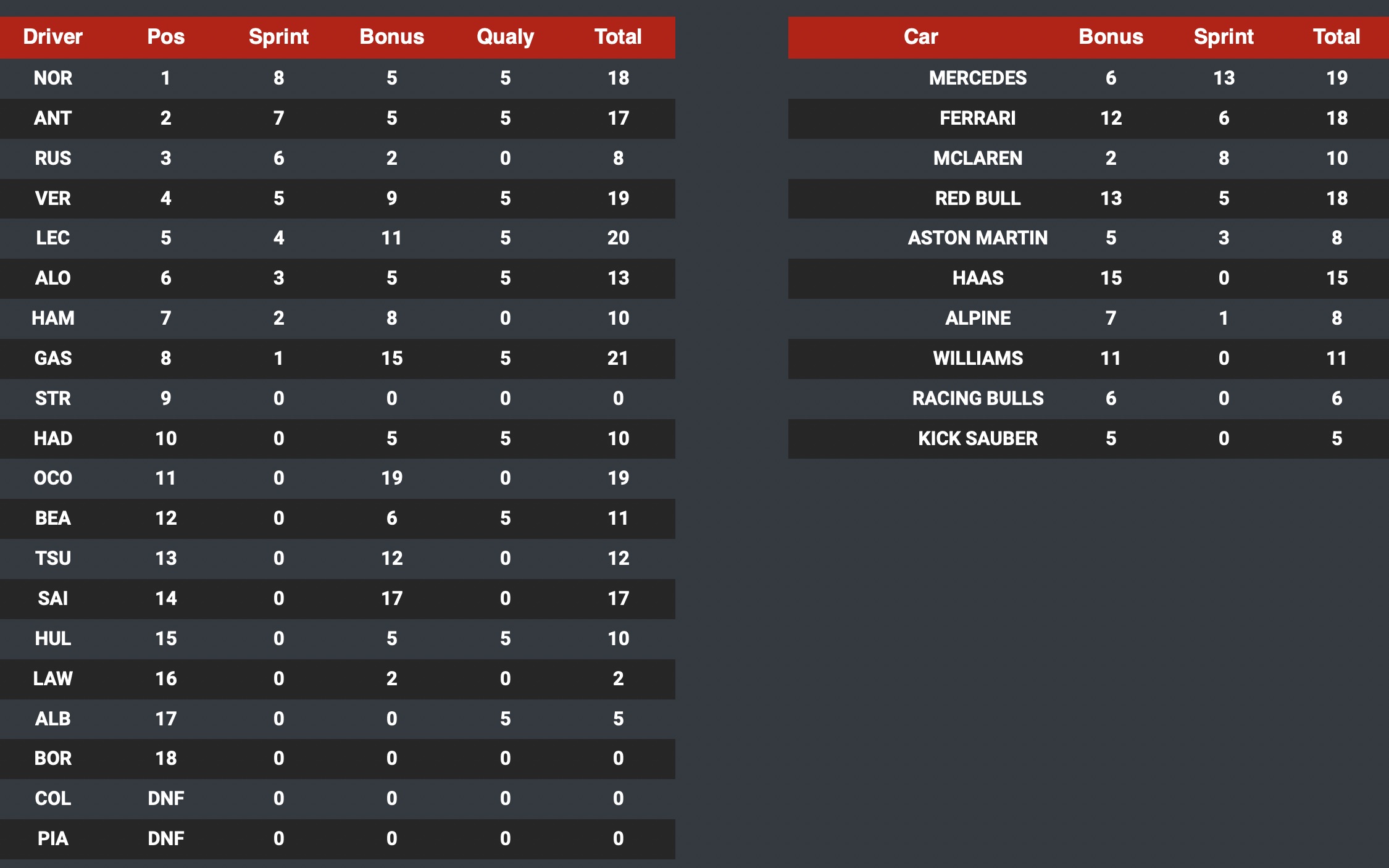The width and height of the screenshot is (1389, 868).
Task: Click the Qualy column header
Action: 505,37
